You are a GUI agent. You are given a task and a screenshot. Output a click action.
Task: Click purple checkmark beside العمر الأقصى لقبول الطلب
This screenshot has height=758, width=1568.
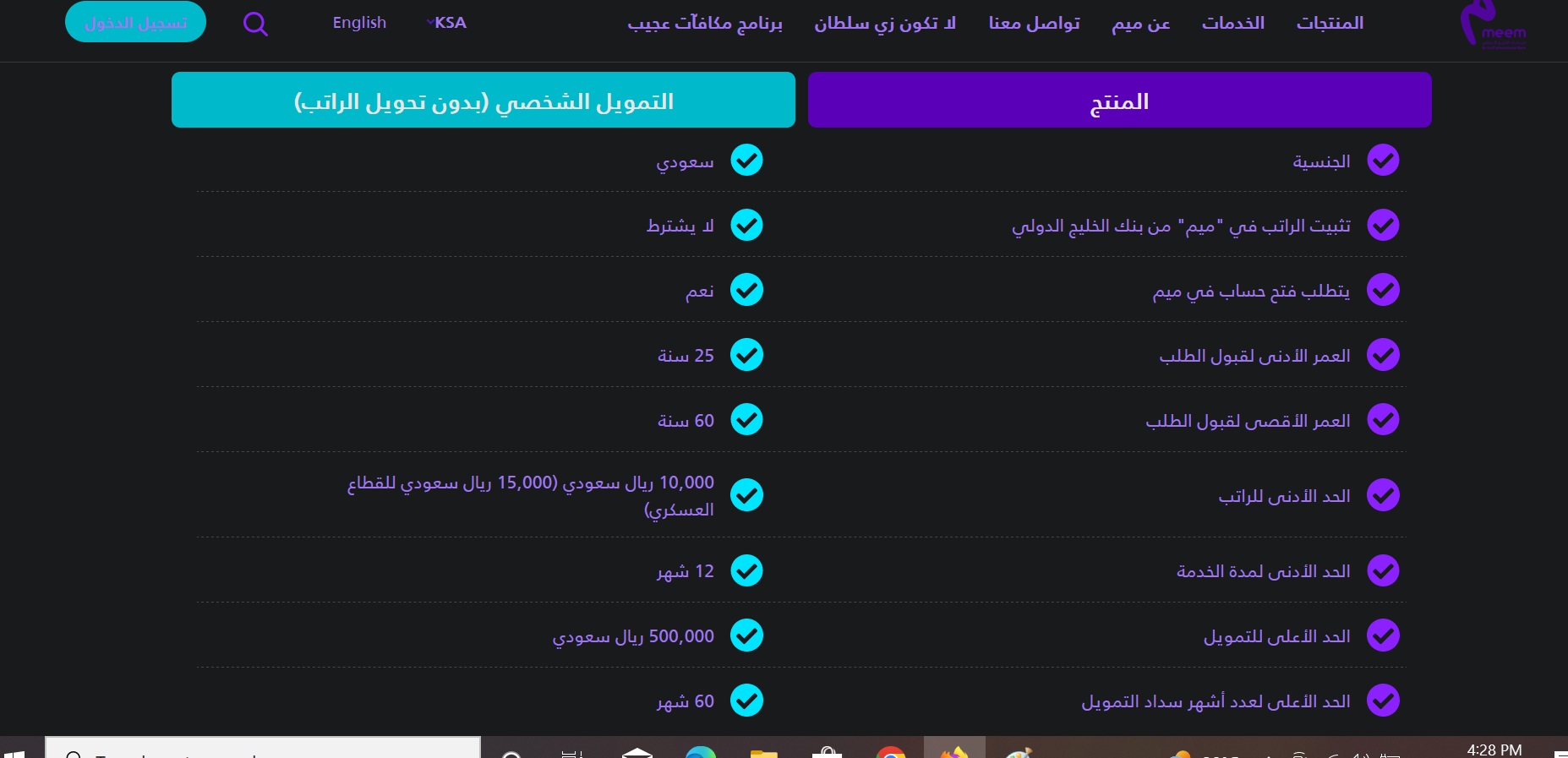(x=1383, y=419)
